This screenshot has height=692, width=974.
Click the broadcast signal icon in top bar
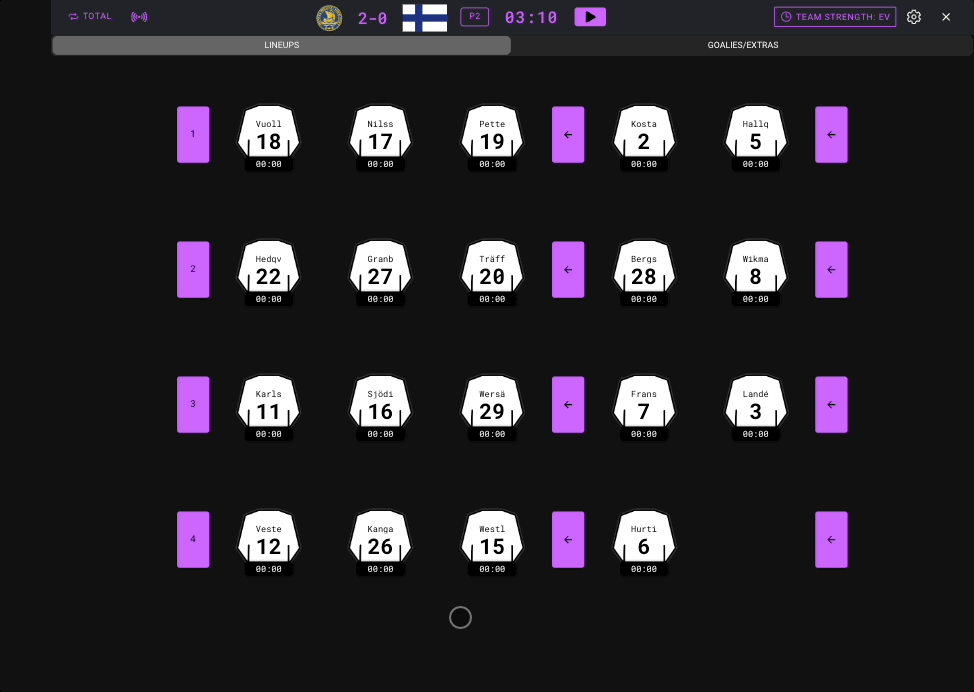click(x=140, y=16)
